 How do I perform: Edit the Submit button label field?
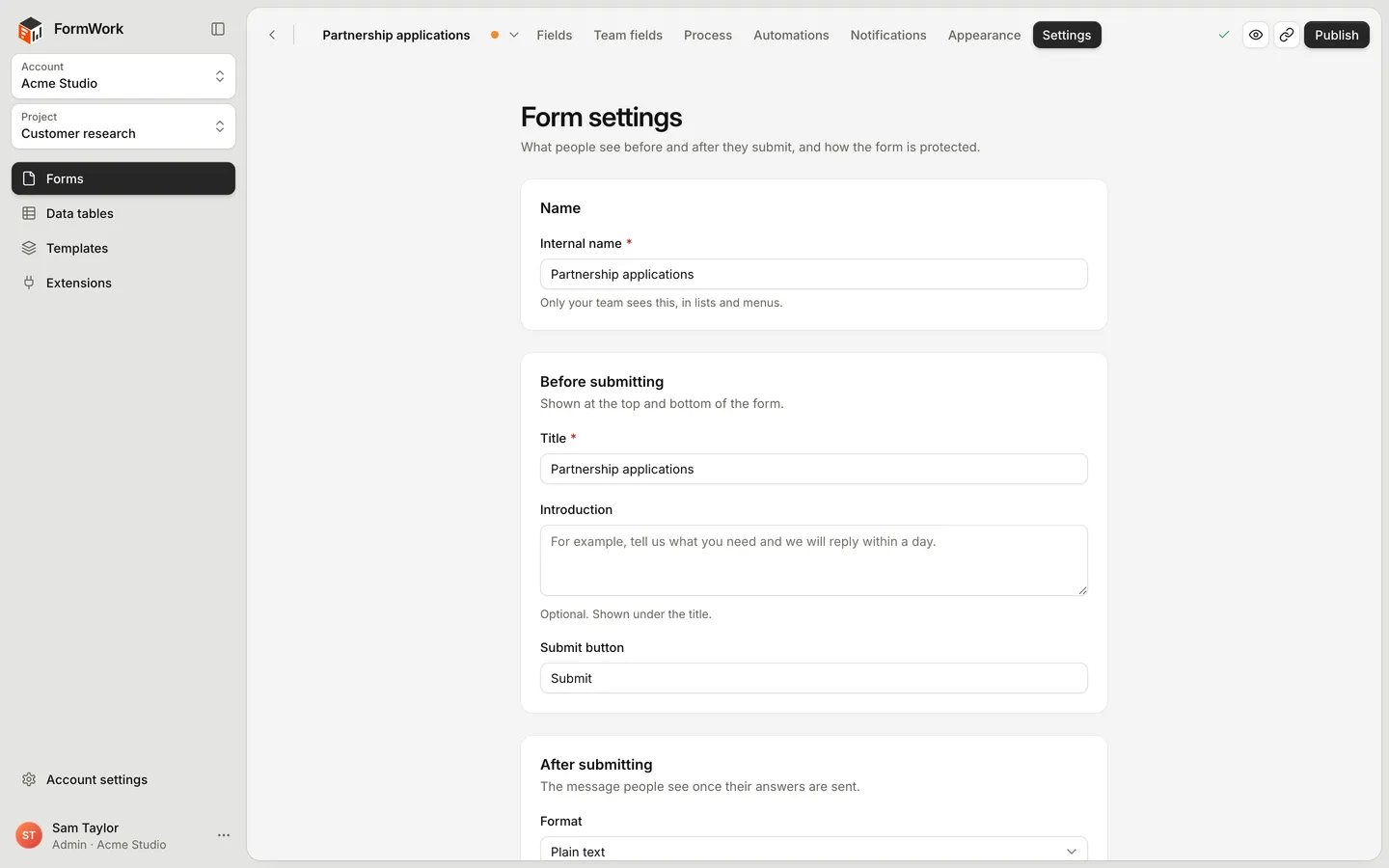[814, 678]
